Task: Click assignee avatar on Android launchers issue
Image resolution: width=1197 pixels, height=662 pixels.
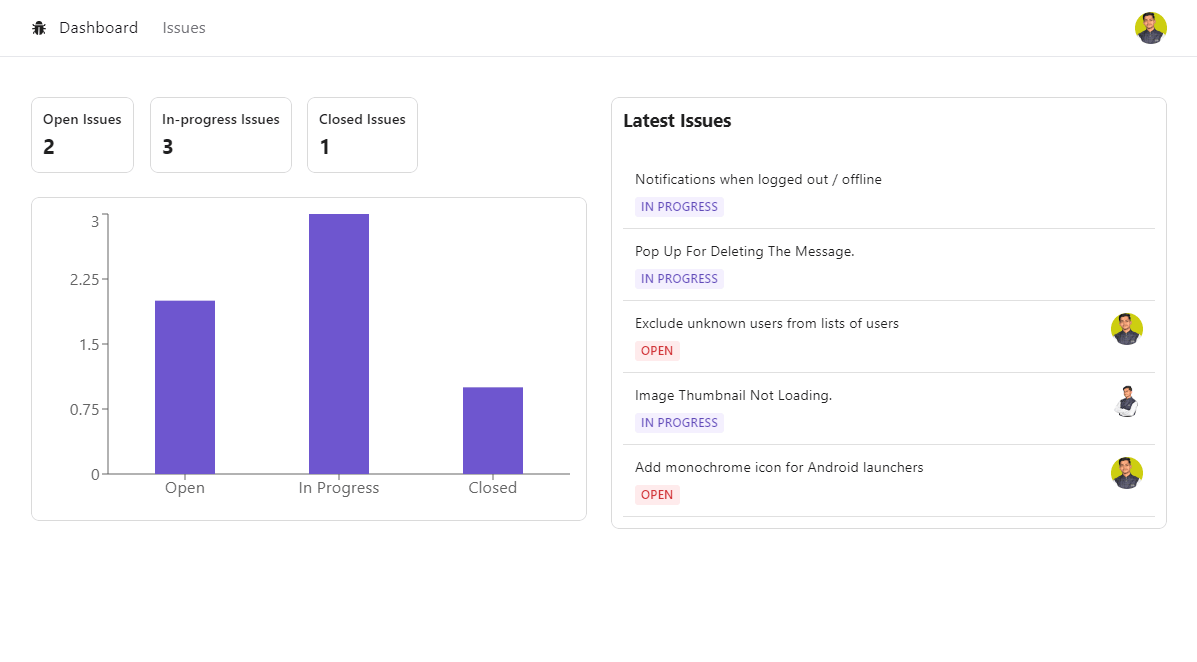Action: 1126,473
